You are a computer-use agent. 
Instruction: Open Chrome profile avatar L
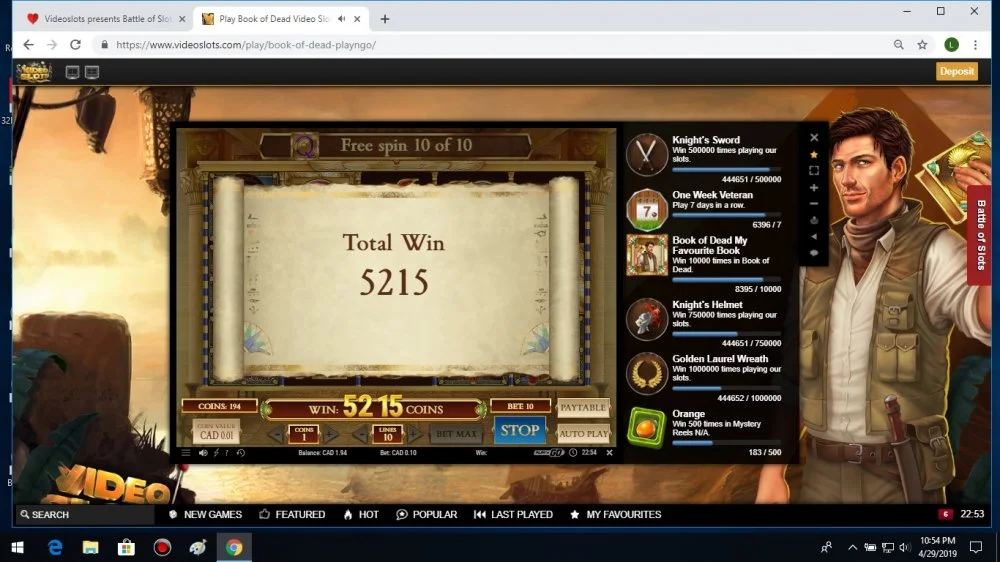pyautogui.click(x=952, y=45)
